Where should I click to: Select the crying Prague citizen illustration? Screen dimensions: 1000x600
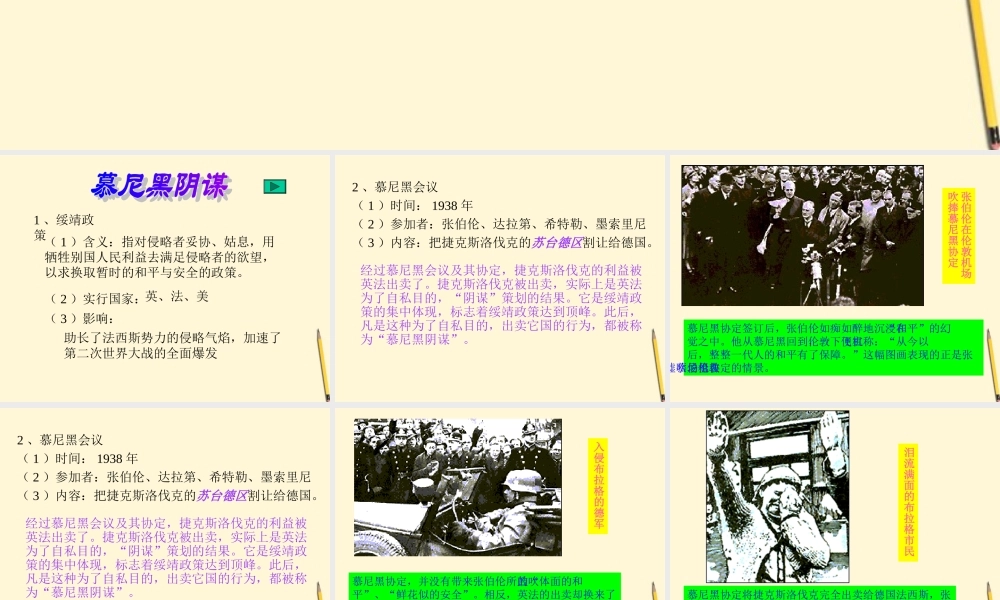pos(777,496)
